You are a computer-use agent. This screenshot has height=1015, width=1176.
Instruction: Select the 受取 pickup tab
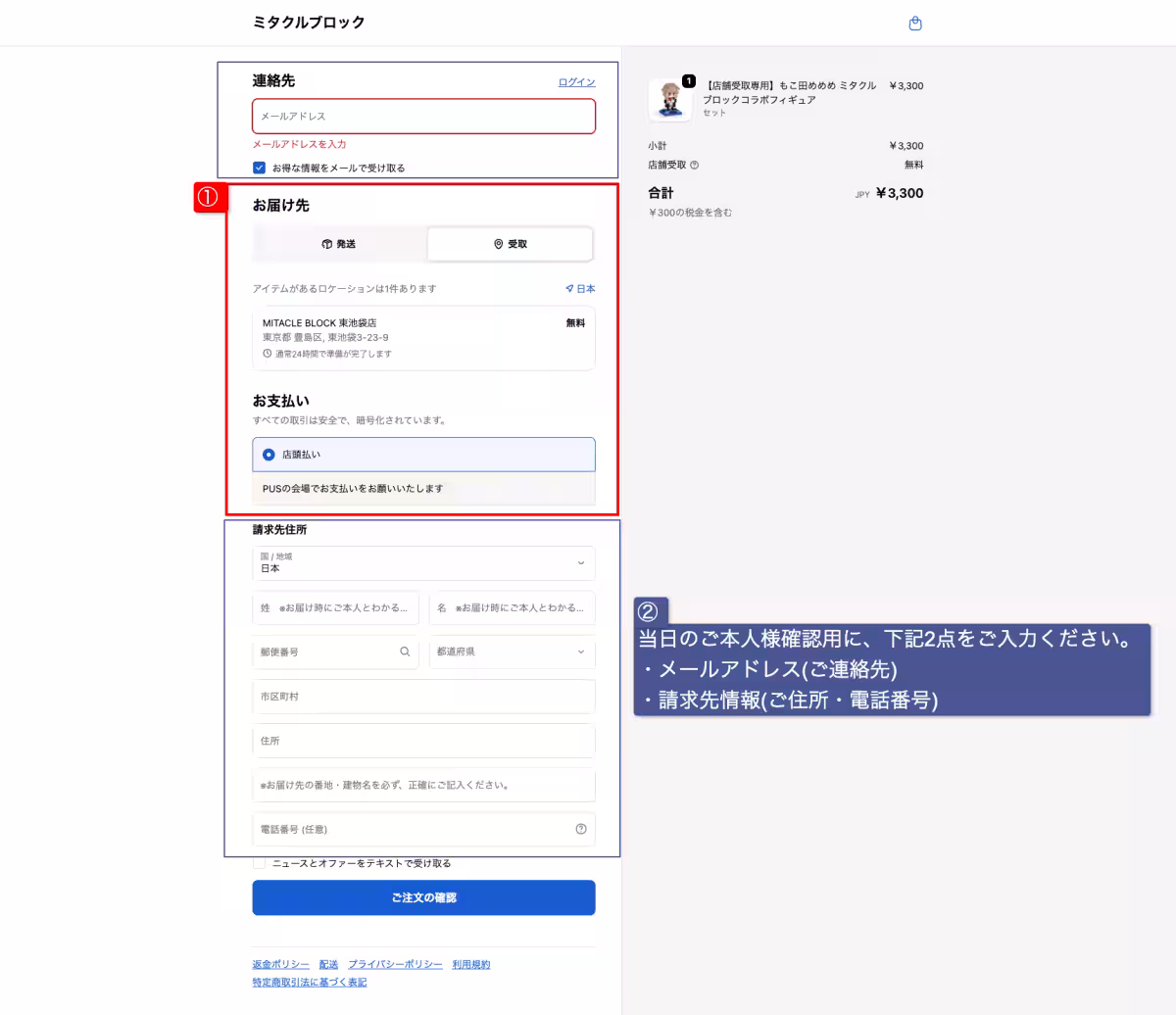[509, 244]
